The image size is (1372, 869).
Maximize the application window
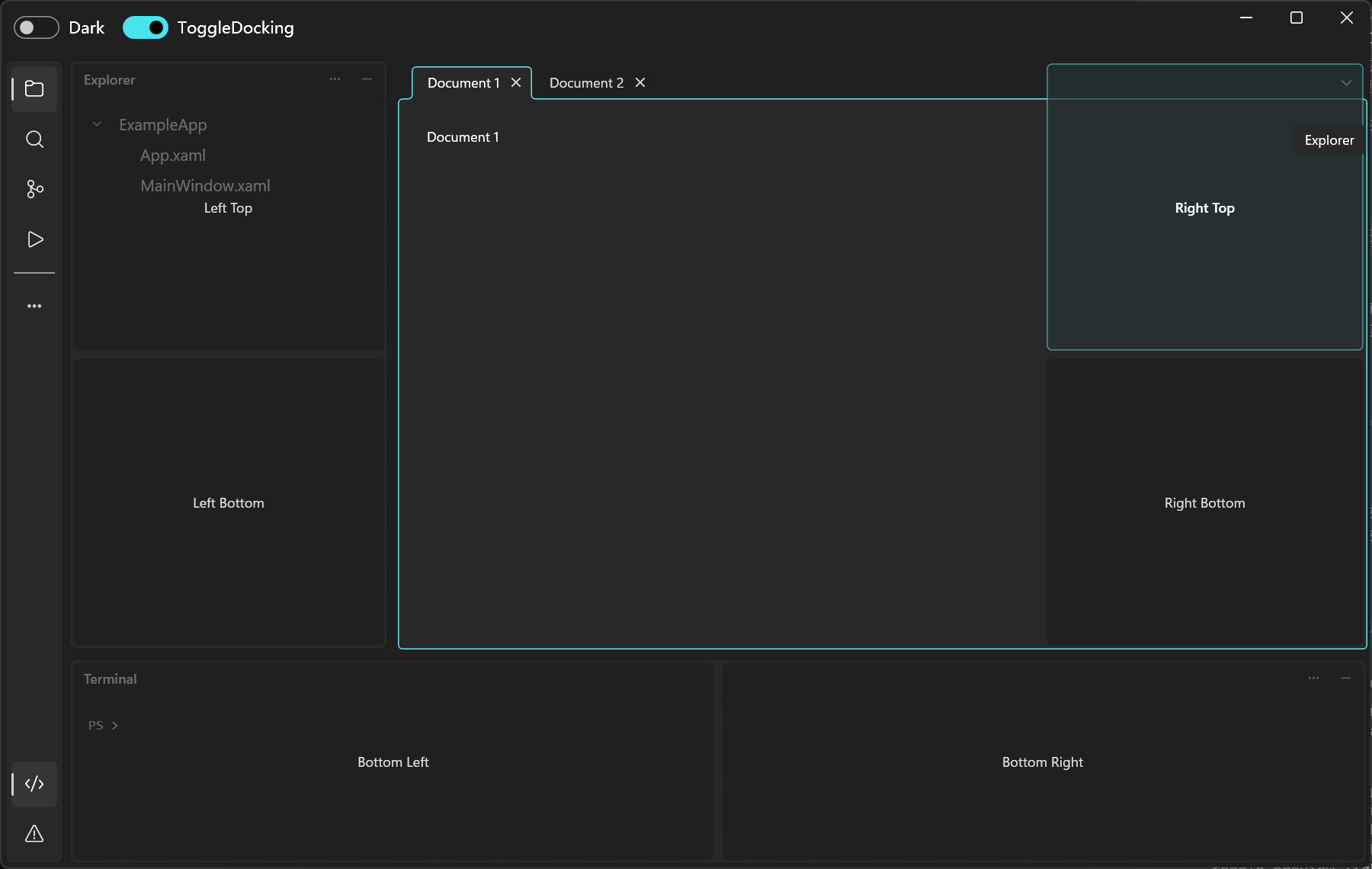coord(1296,18)
